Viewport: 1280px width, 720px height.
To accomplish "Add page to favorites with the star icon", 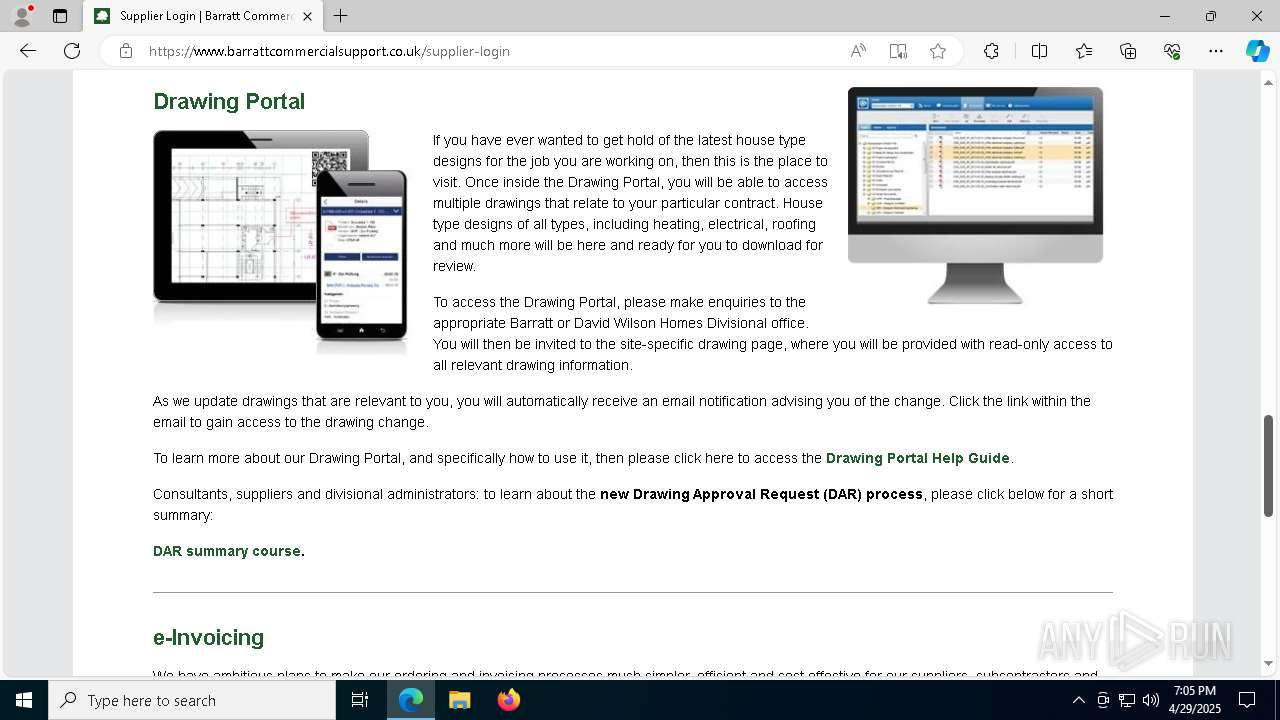I will 938,51.
